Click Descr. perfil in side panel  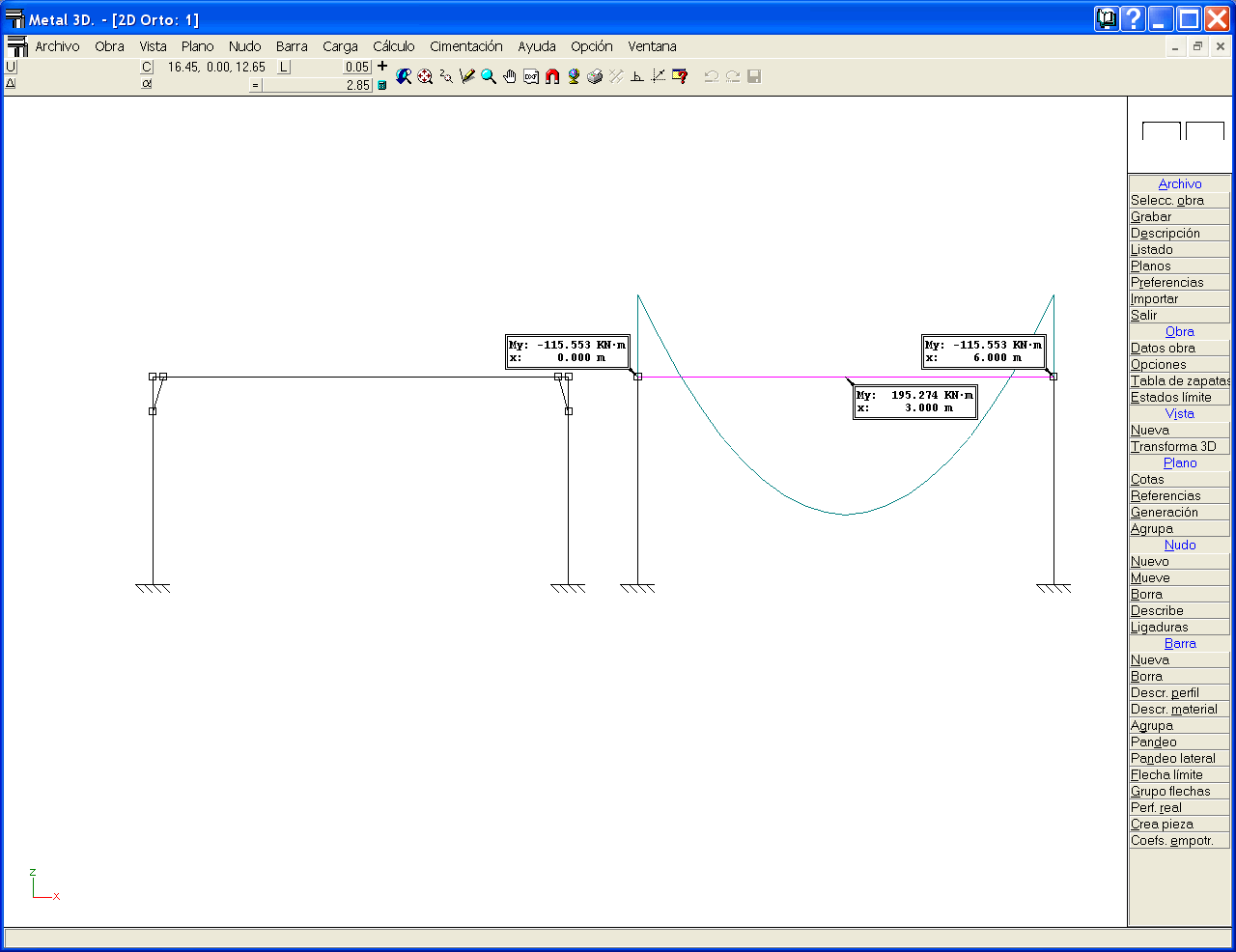coord(1179,692)
